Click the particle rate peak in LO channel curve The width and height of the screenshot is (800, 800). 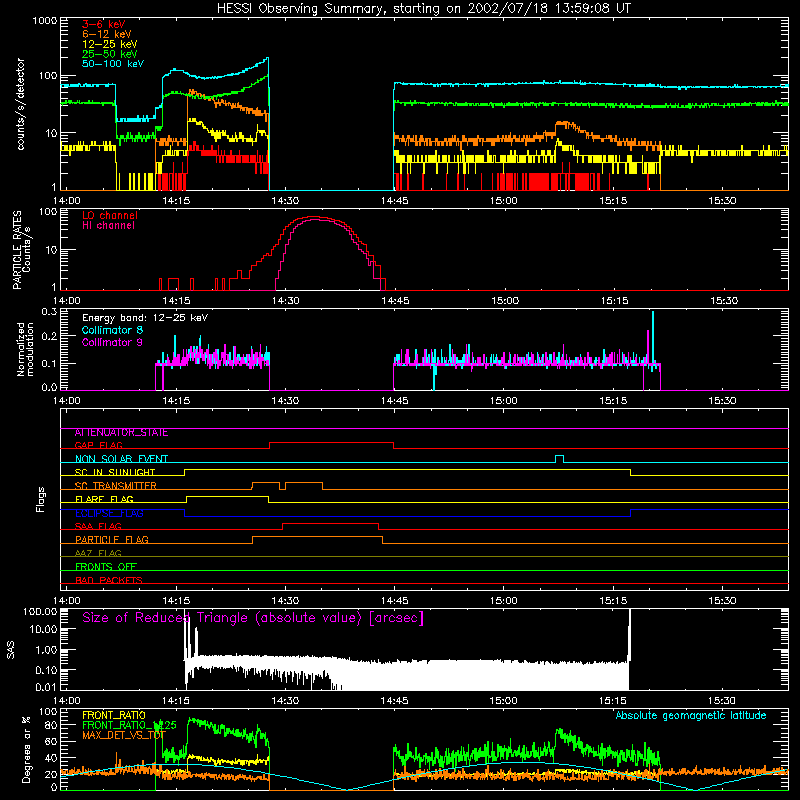(x=314, y=217)
